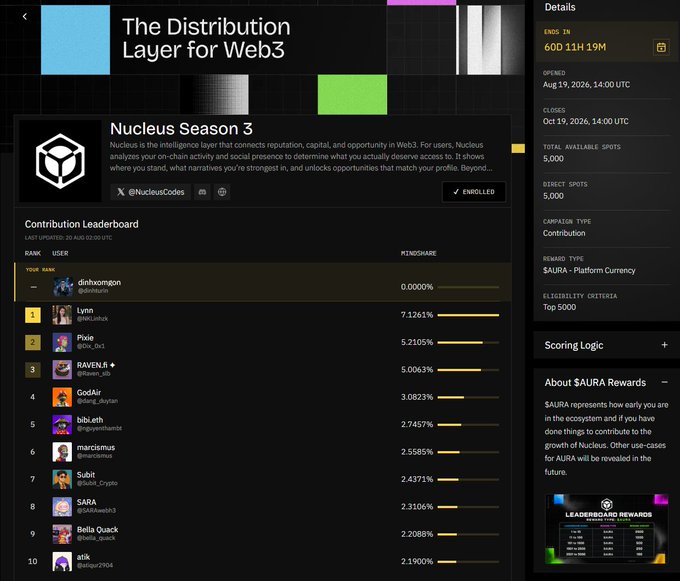Click dinhxomgon's avatar in Your Rank
This screenshot has width=680, height=581.
point(63,287)
